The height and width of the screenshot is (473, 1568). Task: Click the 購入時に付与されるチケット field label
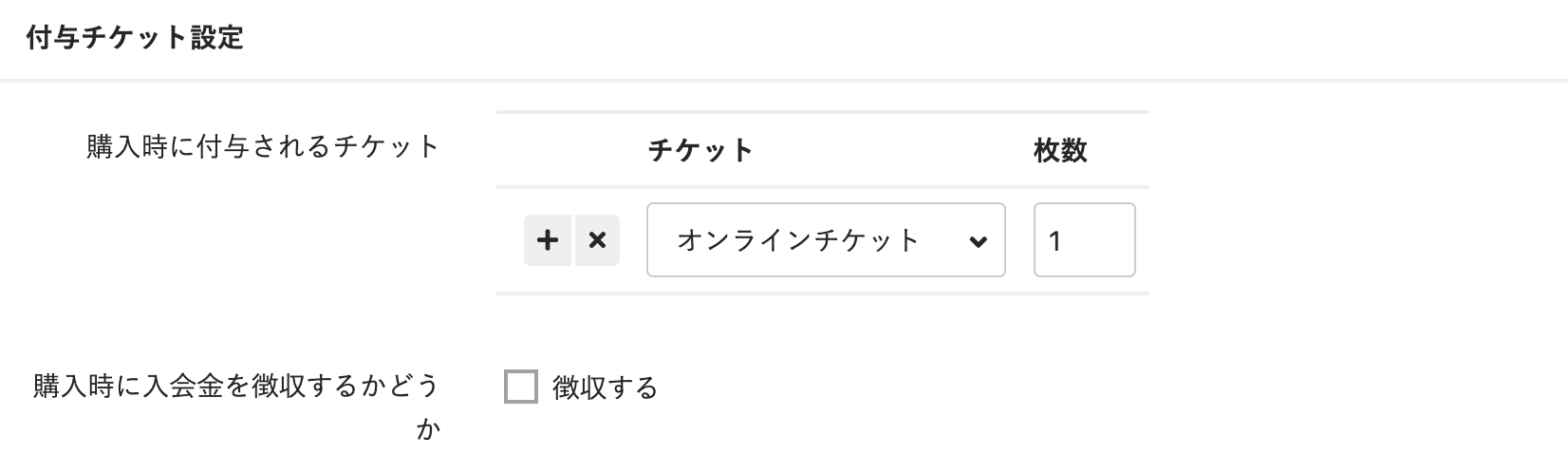click(263, 147)
